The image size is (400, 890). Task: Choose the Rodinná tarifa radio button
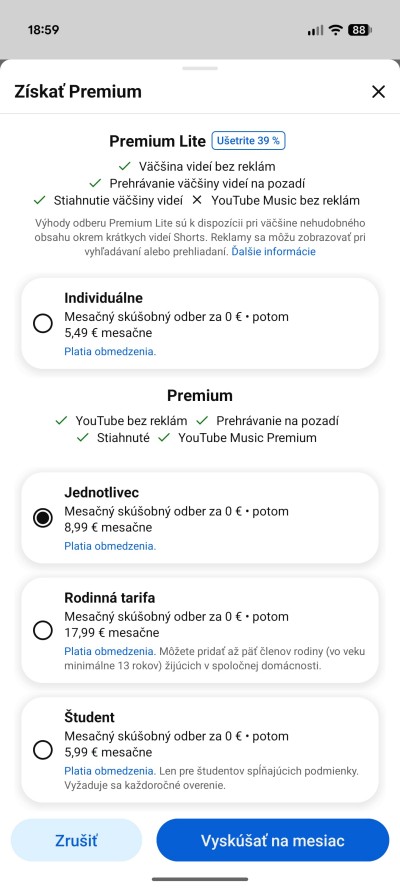43,630
